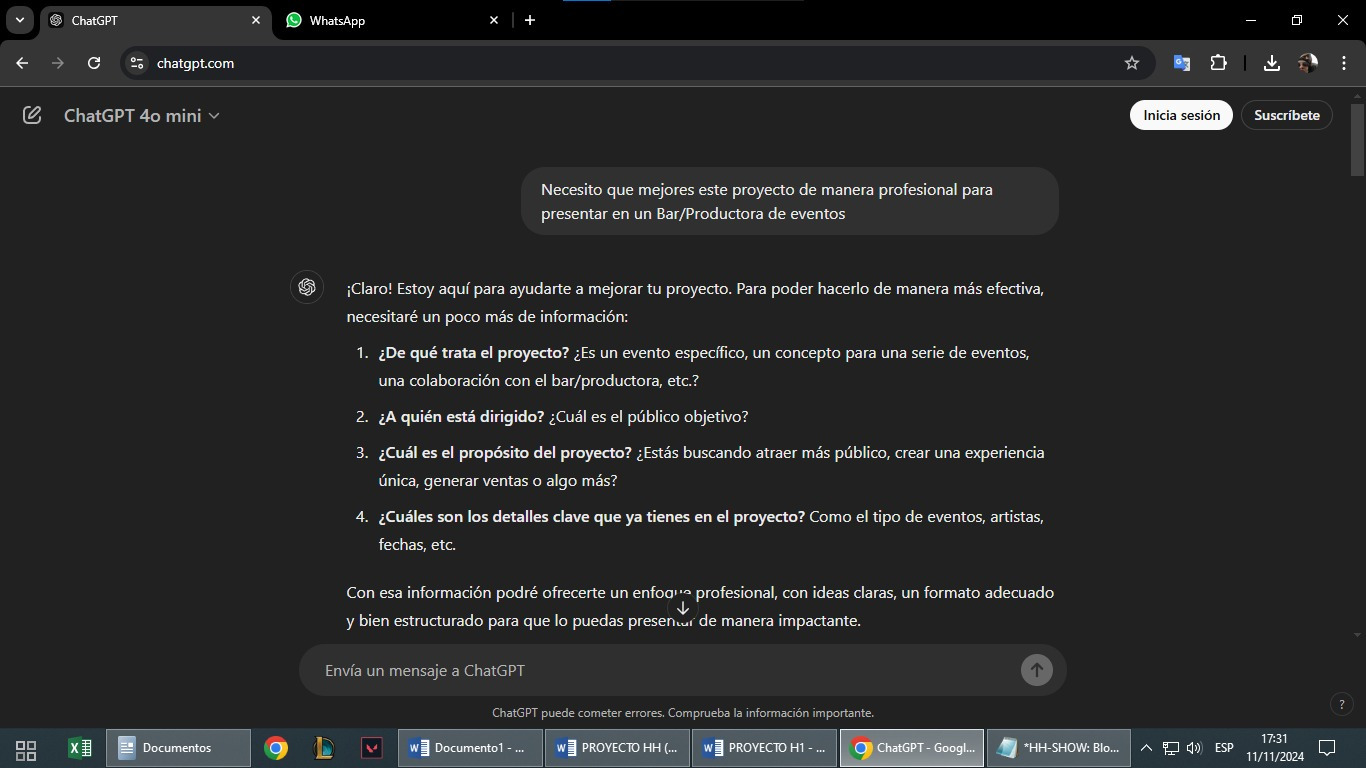The width and height of the screenshot is (1366, 768).
Task: Bookmark this page with the star icon
Action: [x=1132, y=63]
